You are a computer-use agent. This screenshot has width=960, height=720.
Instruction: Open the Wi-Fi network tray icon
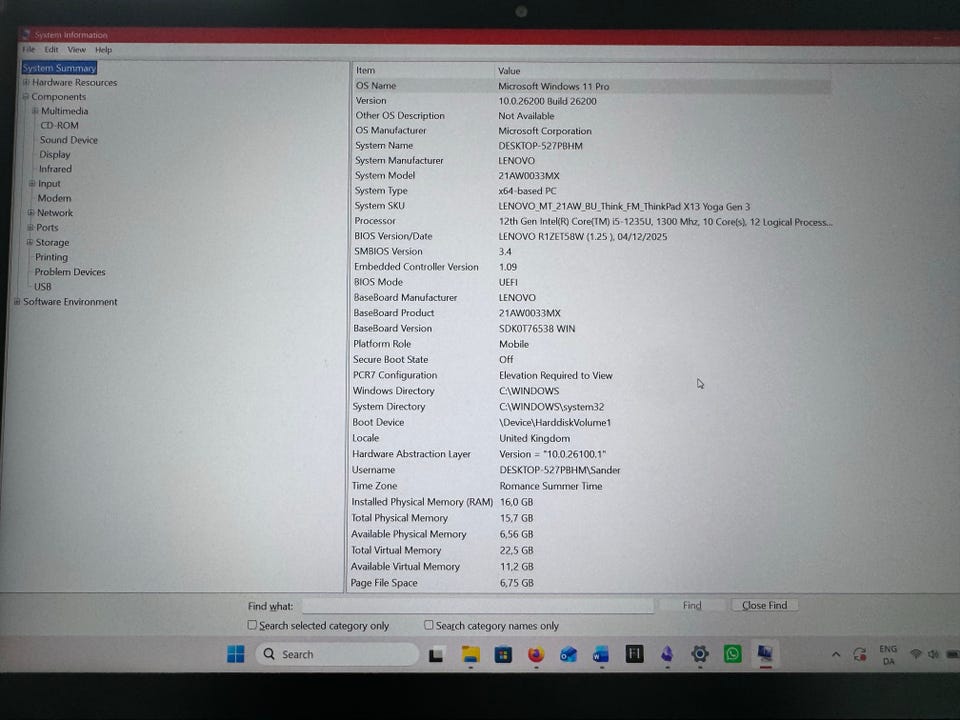click(915, 654)
